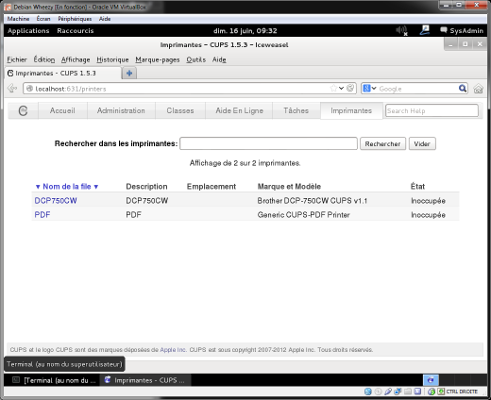491x400 pixels.
Task: Click the VirtualBox optical disc icon
Action: pos(378,391)
